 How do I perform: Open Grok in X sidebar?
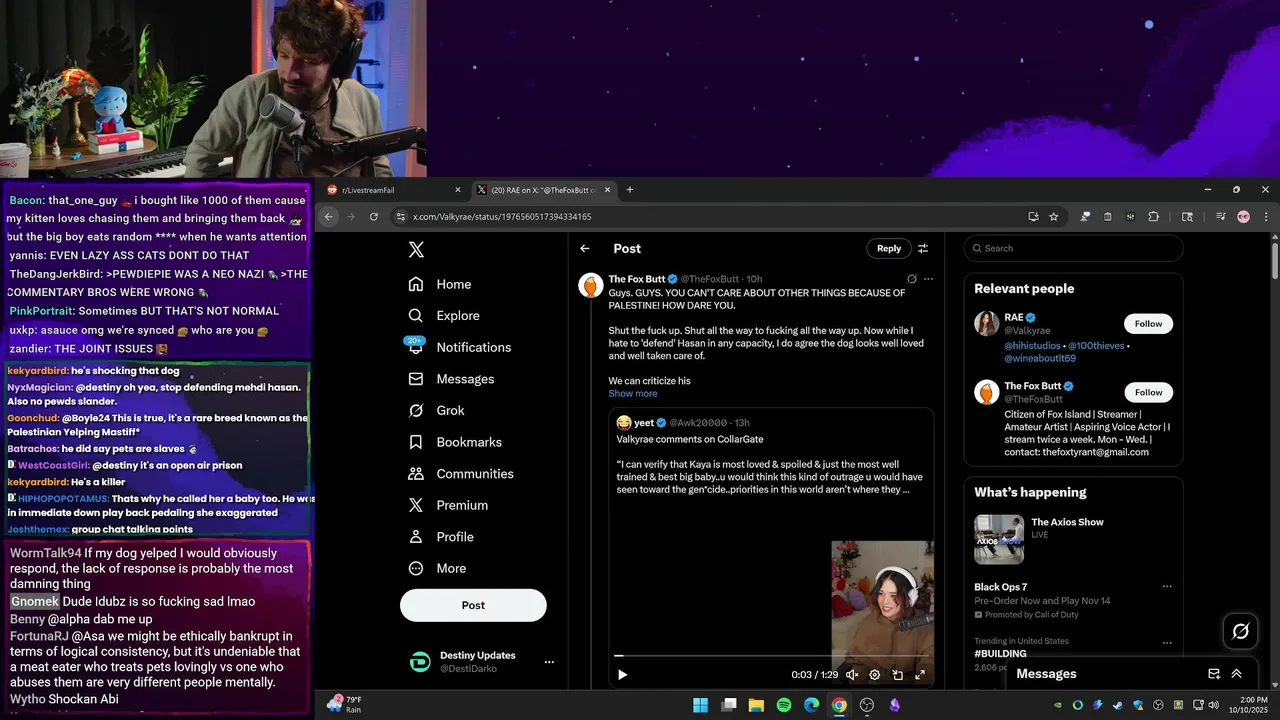click(437, 411)
